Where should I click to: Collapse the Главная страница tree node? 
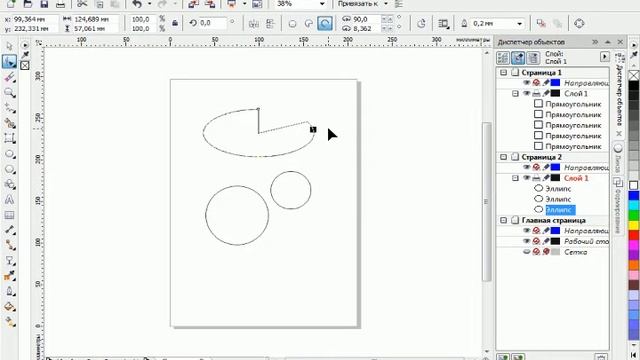coord(503,220)
